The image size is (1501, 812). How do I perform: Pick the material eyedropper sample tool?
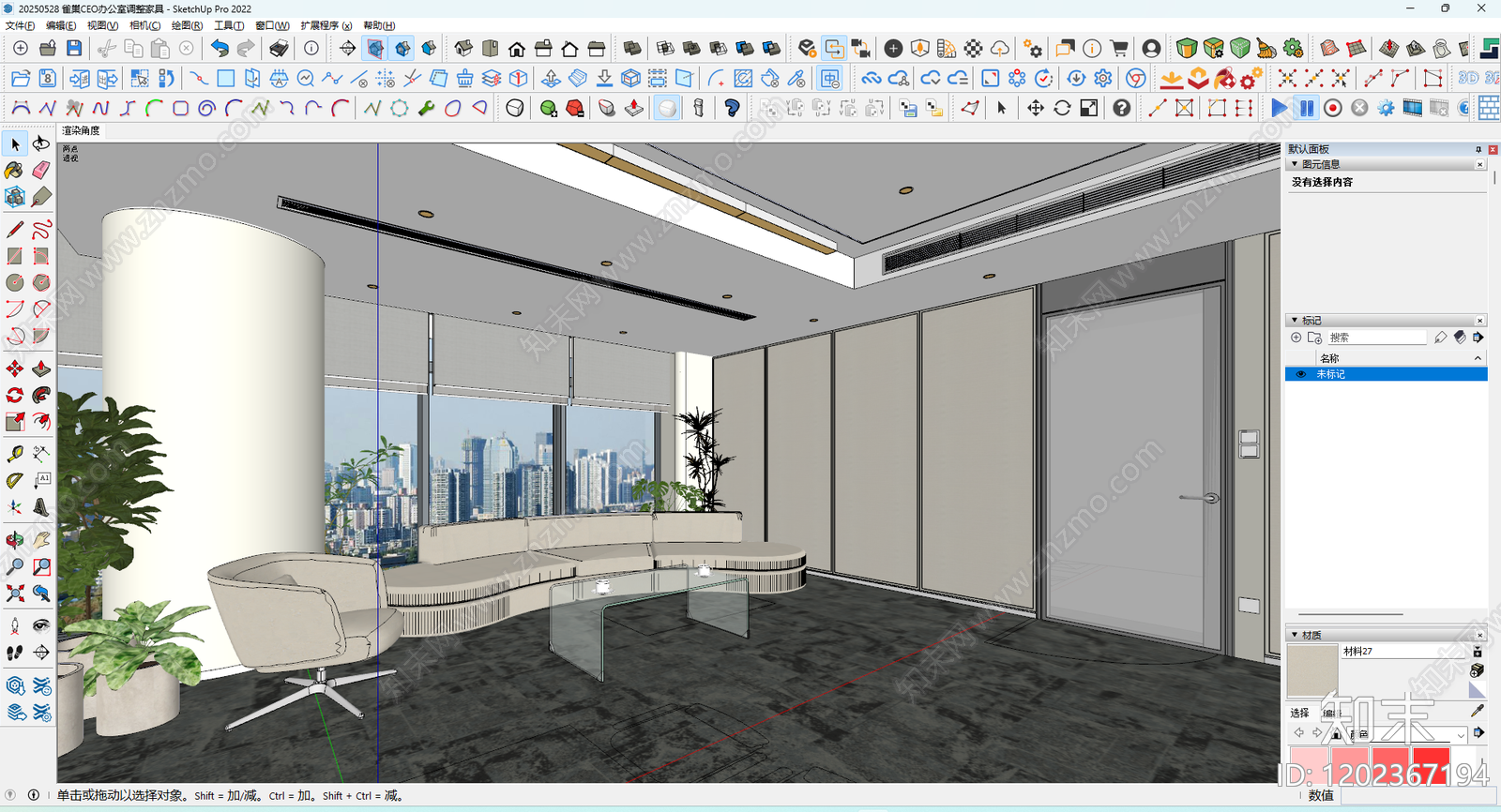tap(1478, 712)
